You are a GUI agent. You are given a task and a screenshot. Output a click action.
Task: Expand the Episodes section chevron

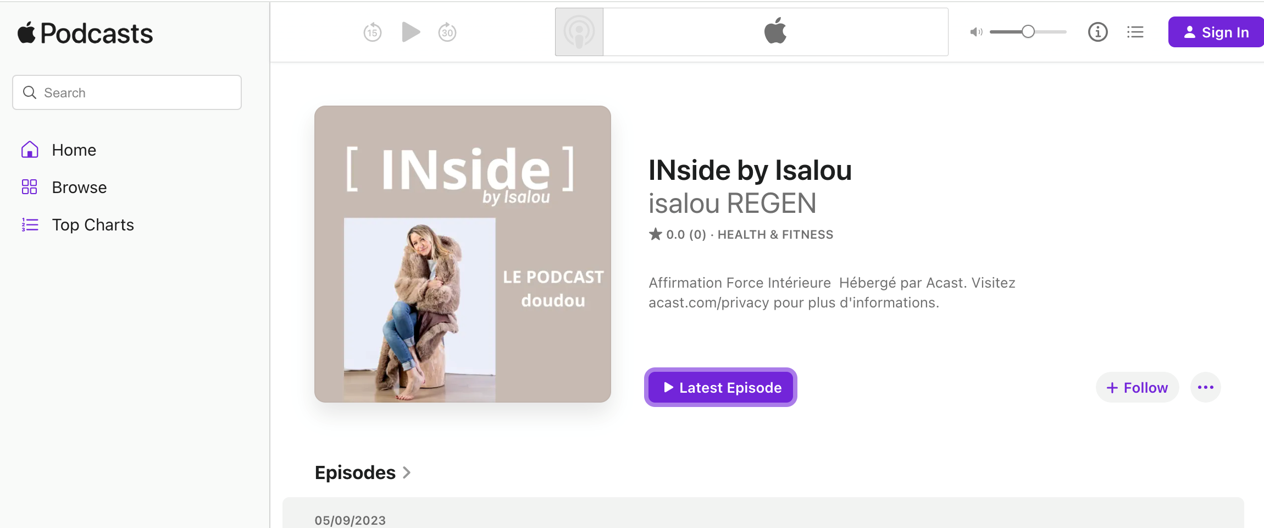(407, 472)
